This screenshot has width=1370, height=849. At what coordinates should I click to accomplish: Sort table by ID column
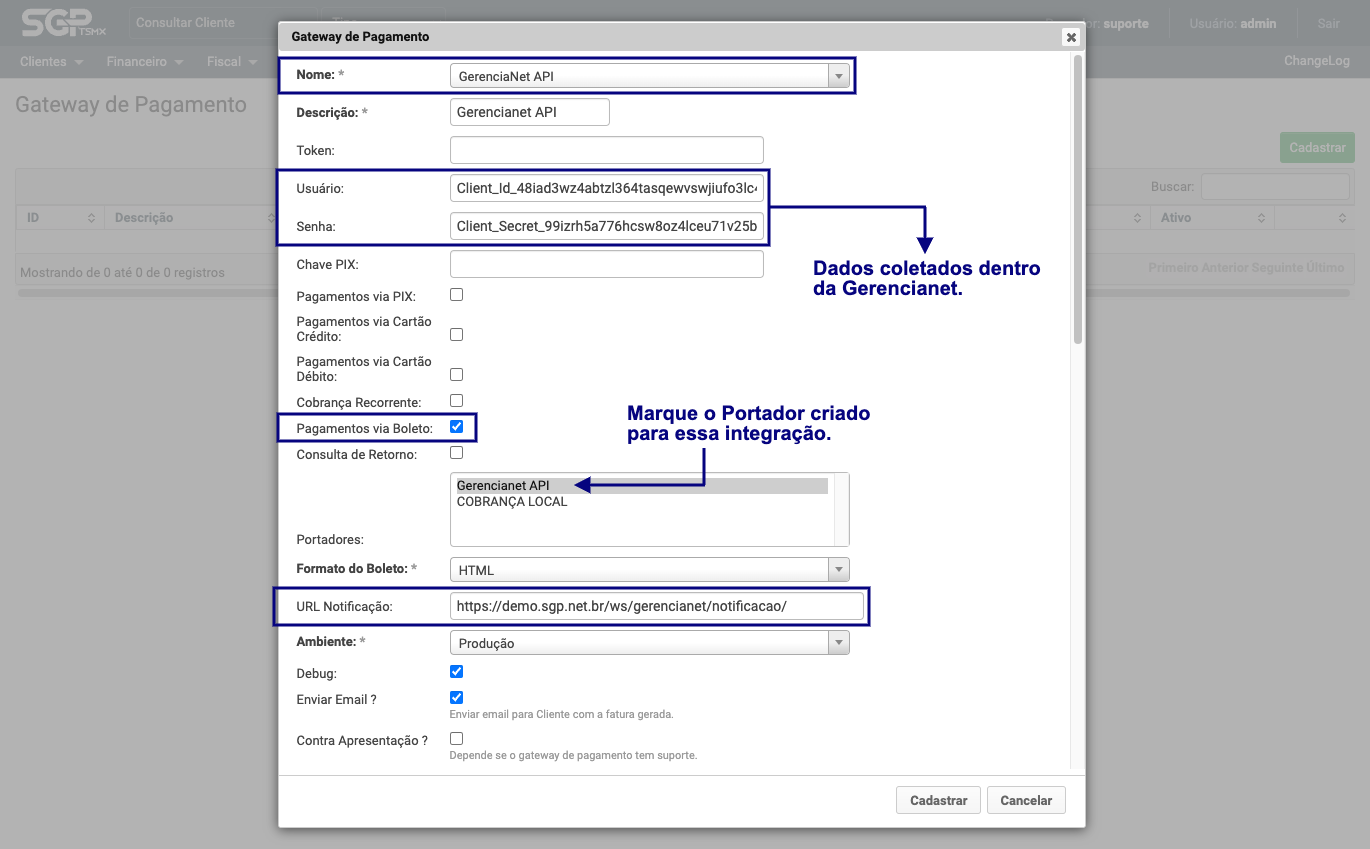point(61,217)
